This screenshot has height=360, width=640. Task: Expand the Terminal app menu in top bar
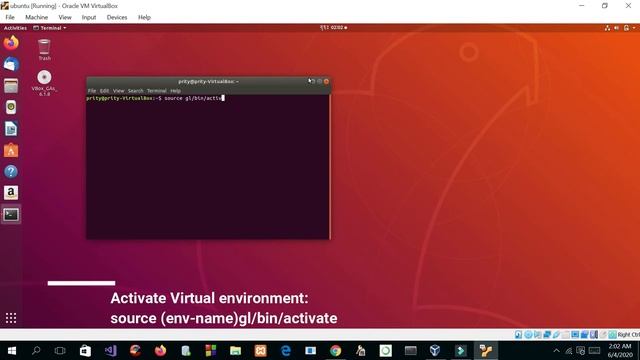[x=49, y=28]
